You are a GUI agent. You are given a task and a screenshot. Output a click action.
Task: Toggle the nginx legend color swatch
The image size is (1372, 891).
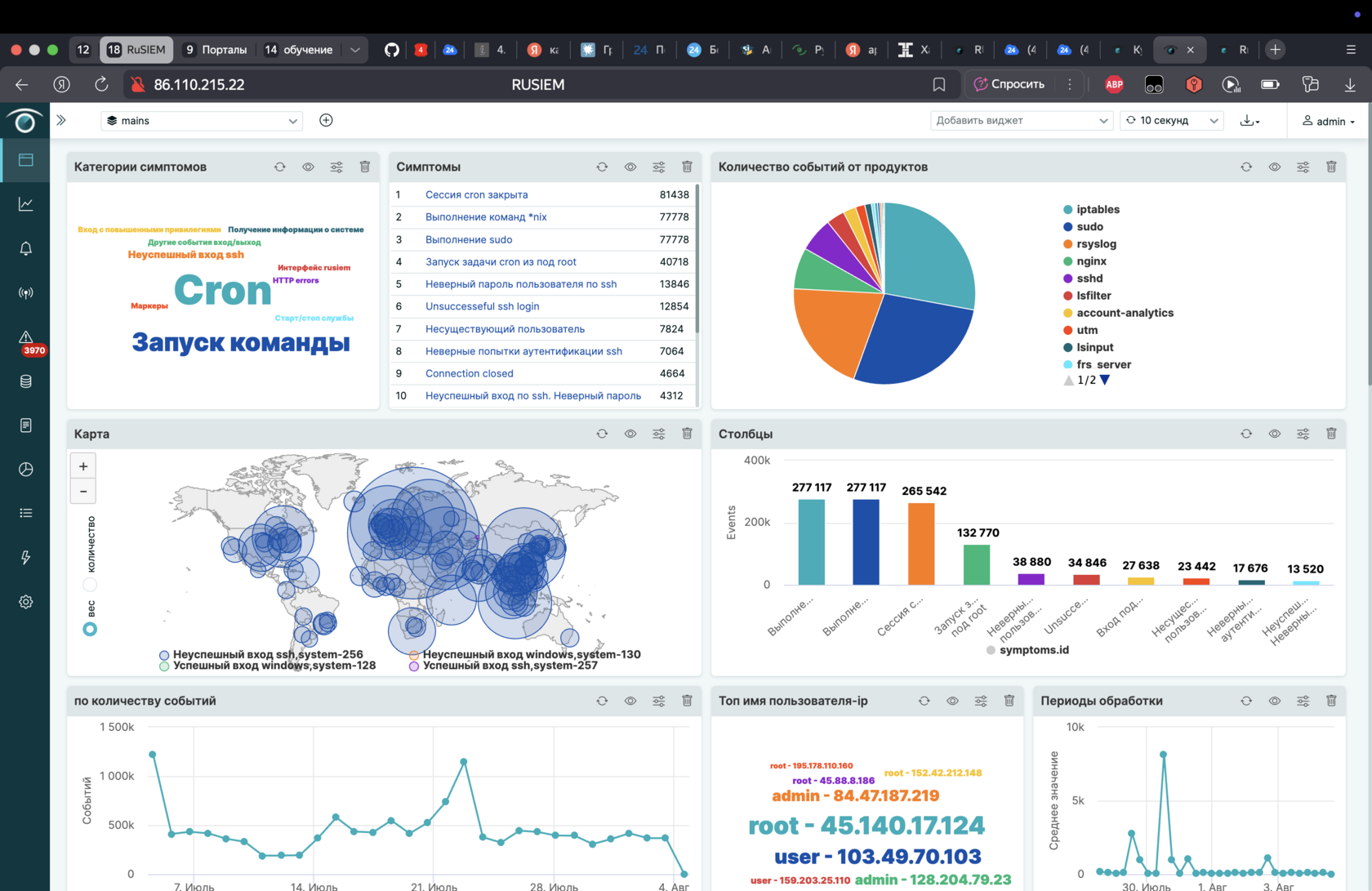[1067, 261]
